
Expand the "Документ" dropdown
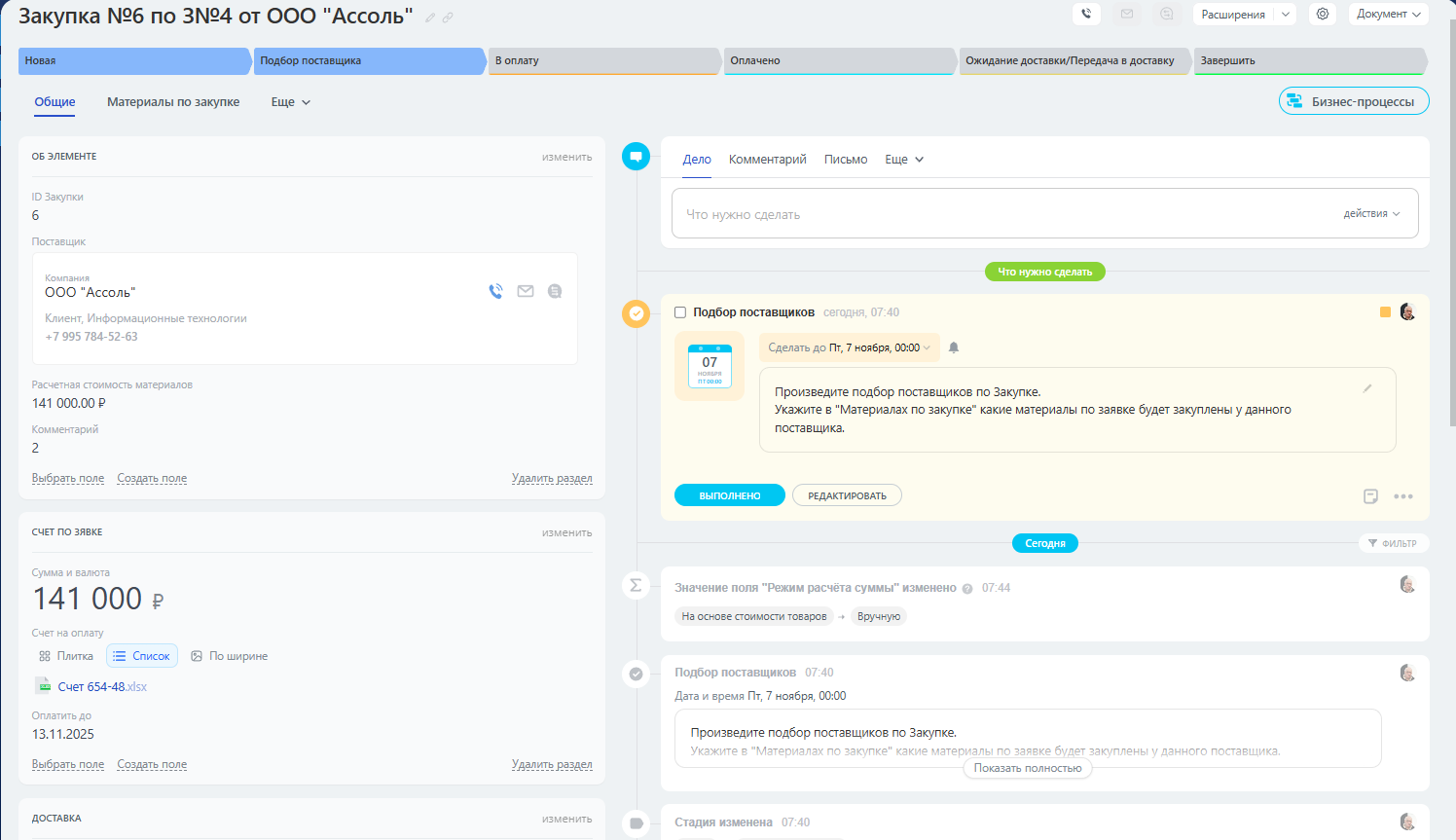1388,14
